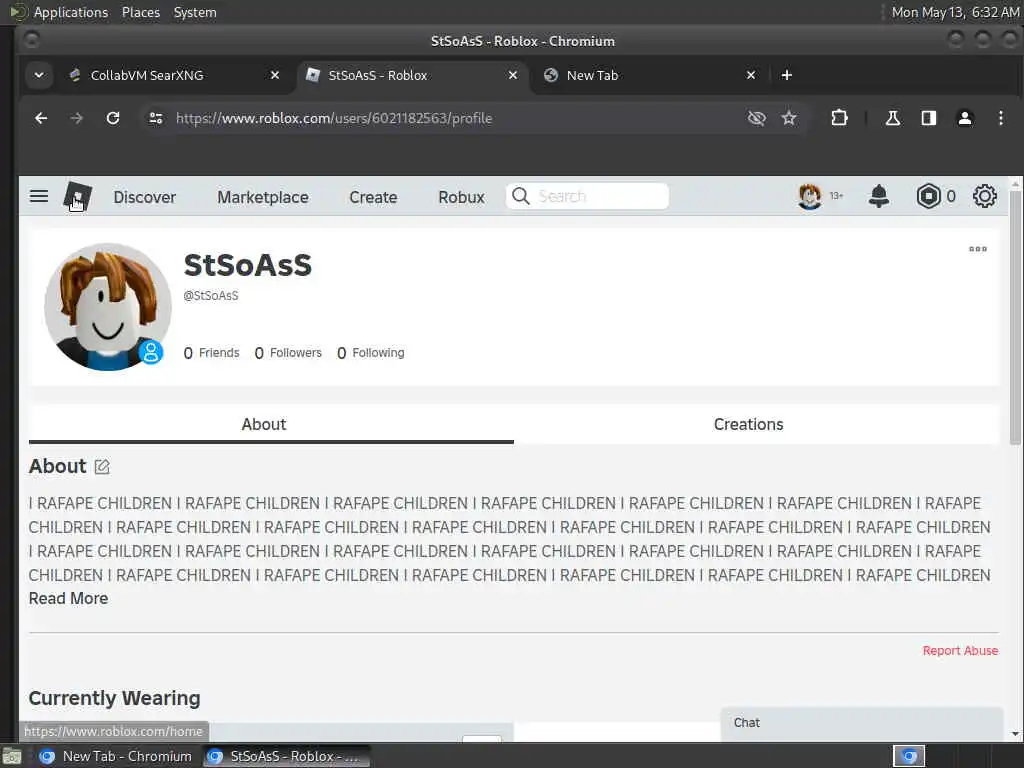Click the 13+ age label
Viewport: 1024px width, 768px height.
(837, 196)
